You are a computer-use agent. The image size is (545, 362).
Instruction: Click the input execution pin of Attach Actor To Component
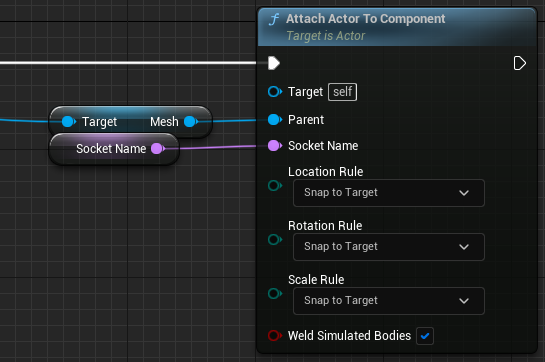coord(274,63)
